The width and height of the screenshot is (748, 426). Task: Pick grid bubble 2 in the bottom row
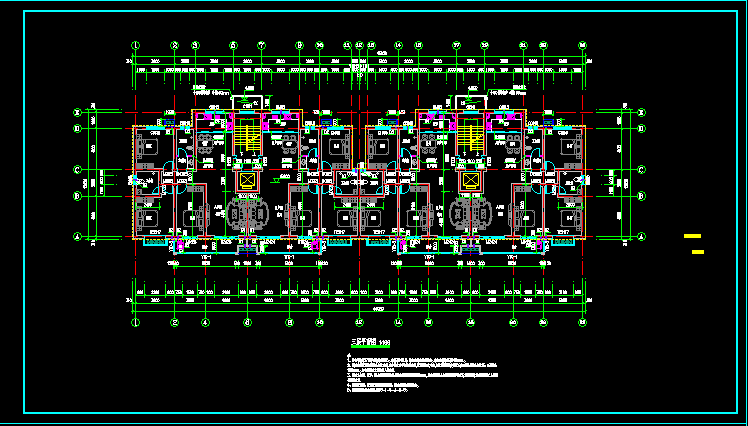[175, 322]
